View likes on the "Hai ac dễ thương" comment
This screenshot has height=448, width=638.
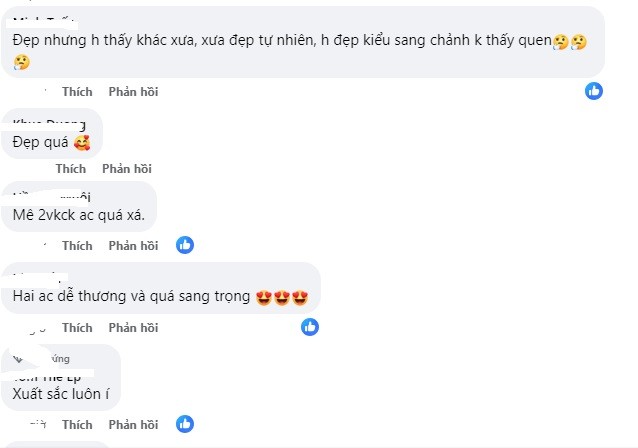pos(310,327)
